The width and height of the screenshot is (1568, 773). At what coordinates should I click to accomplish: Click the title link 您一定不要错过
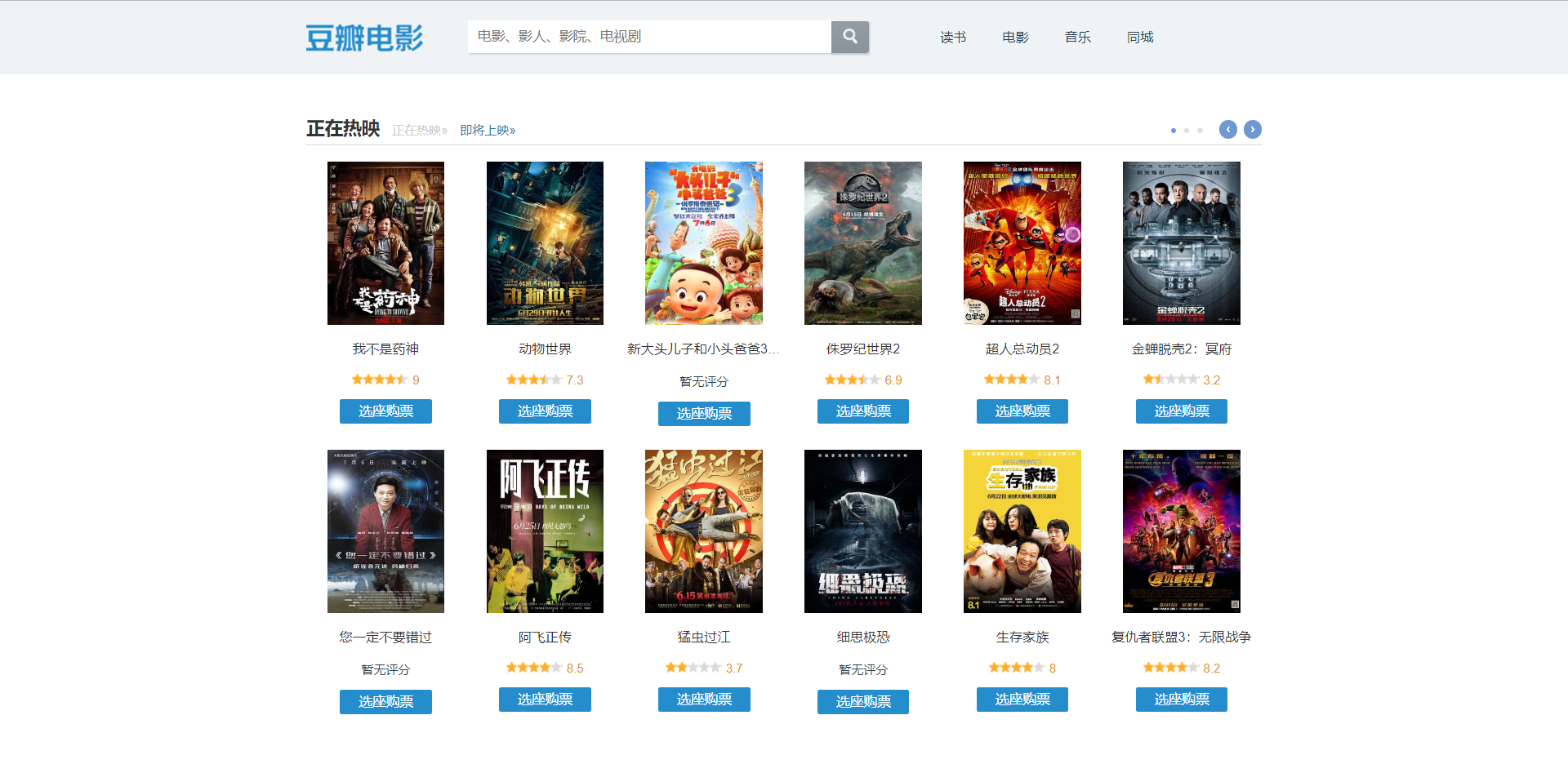385,638
